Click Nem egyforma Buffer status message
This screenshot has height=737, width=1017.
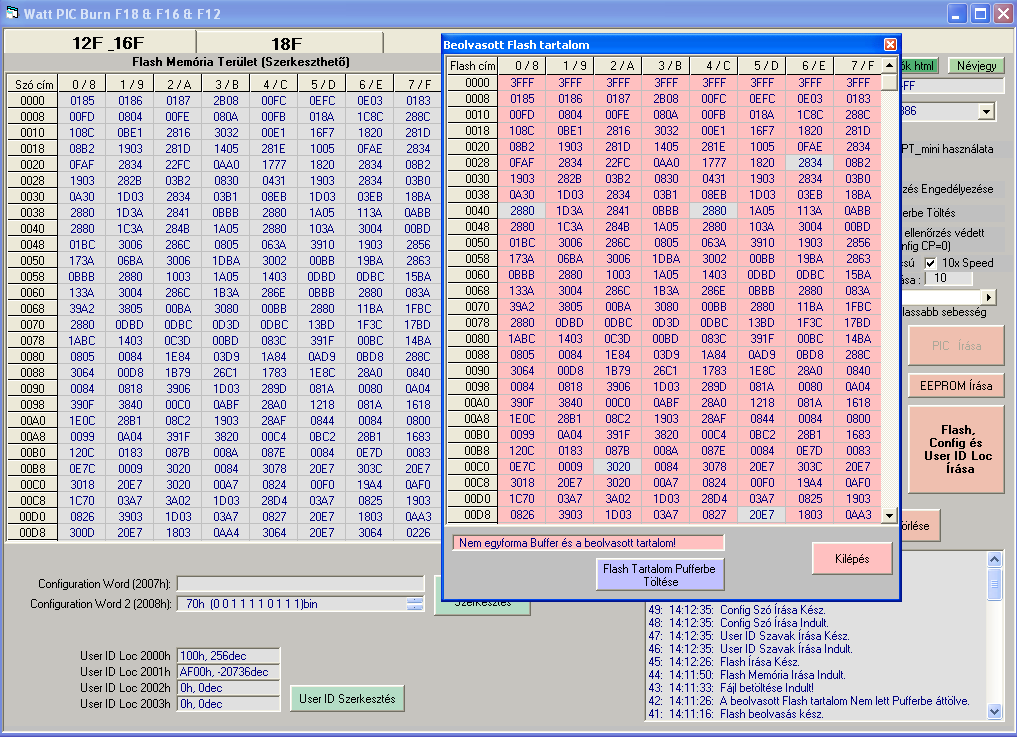(x=588, y=543)
